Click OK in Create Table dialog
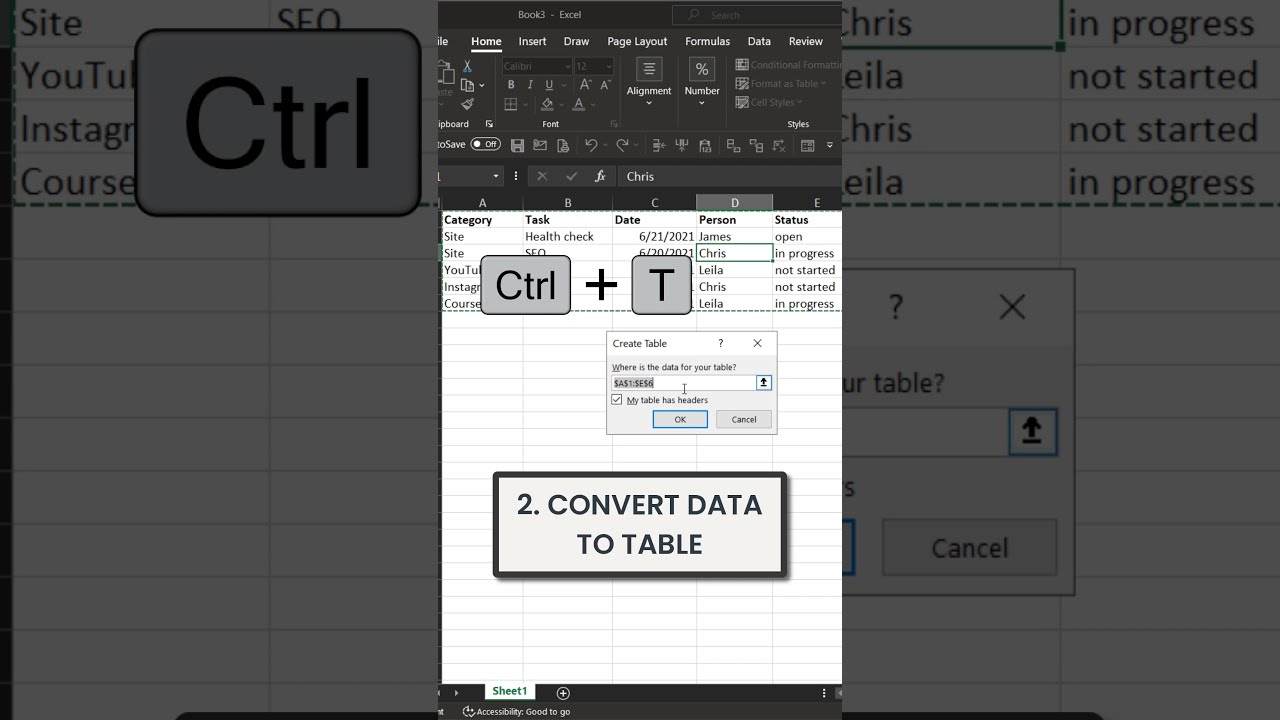 pyautogui.click(x=680, y=419)
